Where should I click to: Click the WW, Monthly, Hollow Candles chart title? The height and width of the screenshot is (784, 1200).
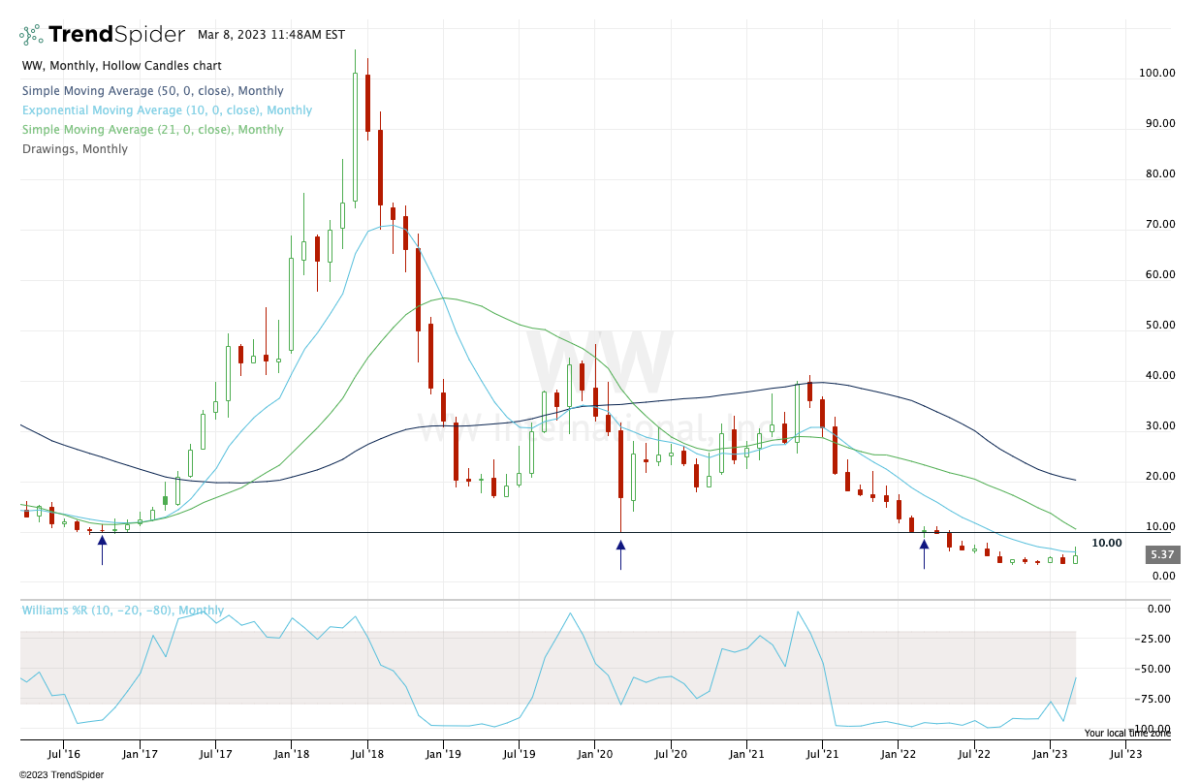(120, 65)
